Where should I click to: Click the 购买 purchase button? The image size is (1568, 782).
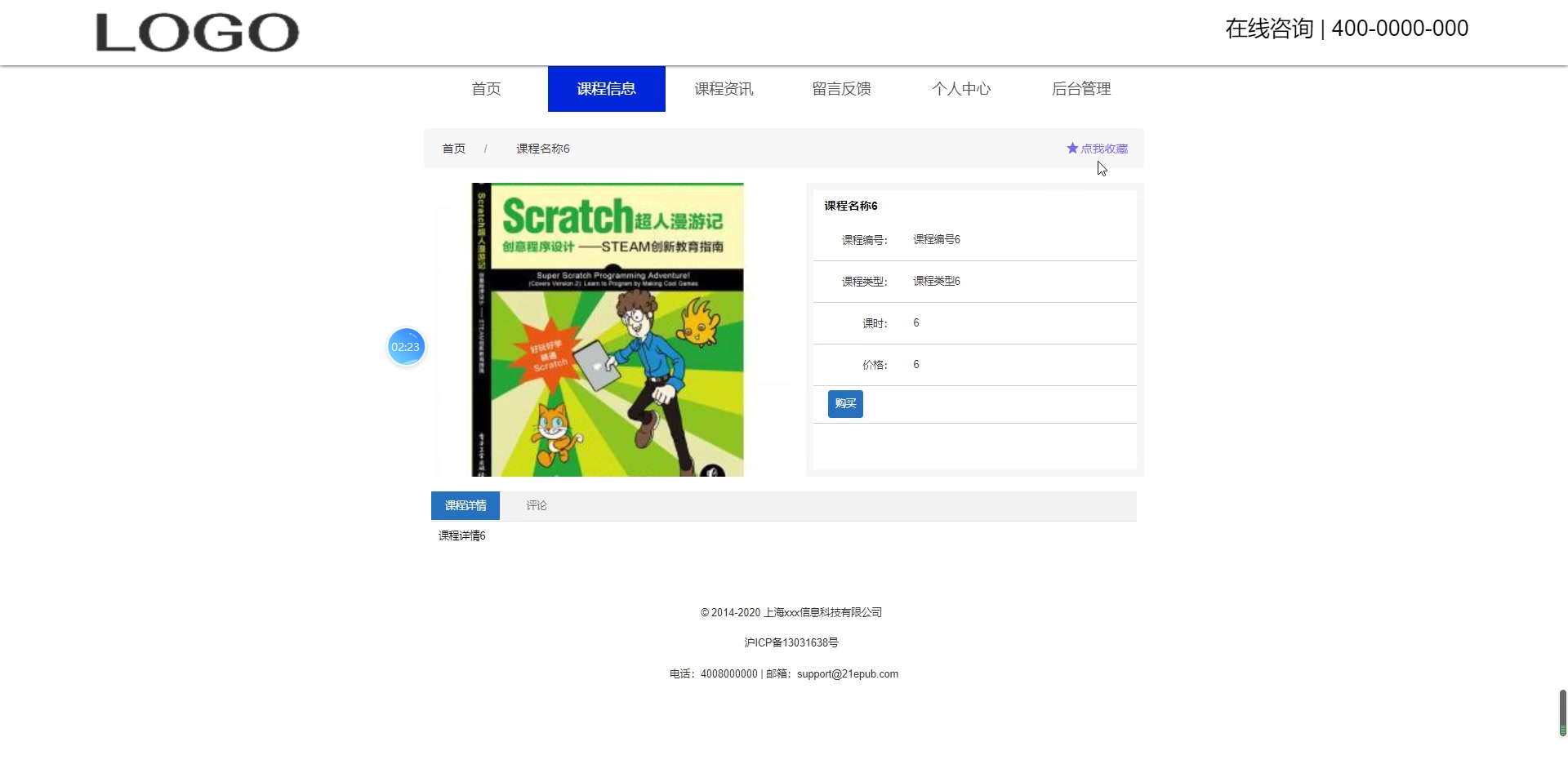[845, 404]
